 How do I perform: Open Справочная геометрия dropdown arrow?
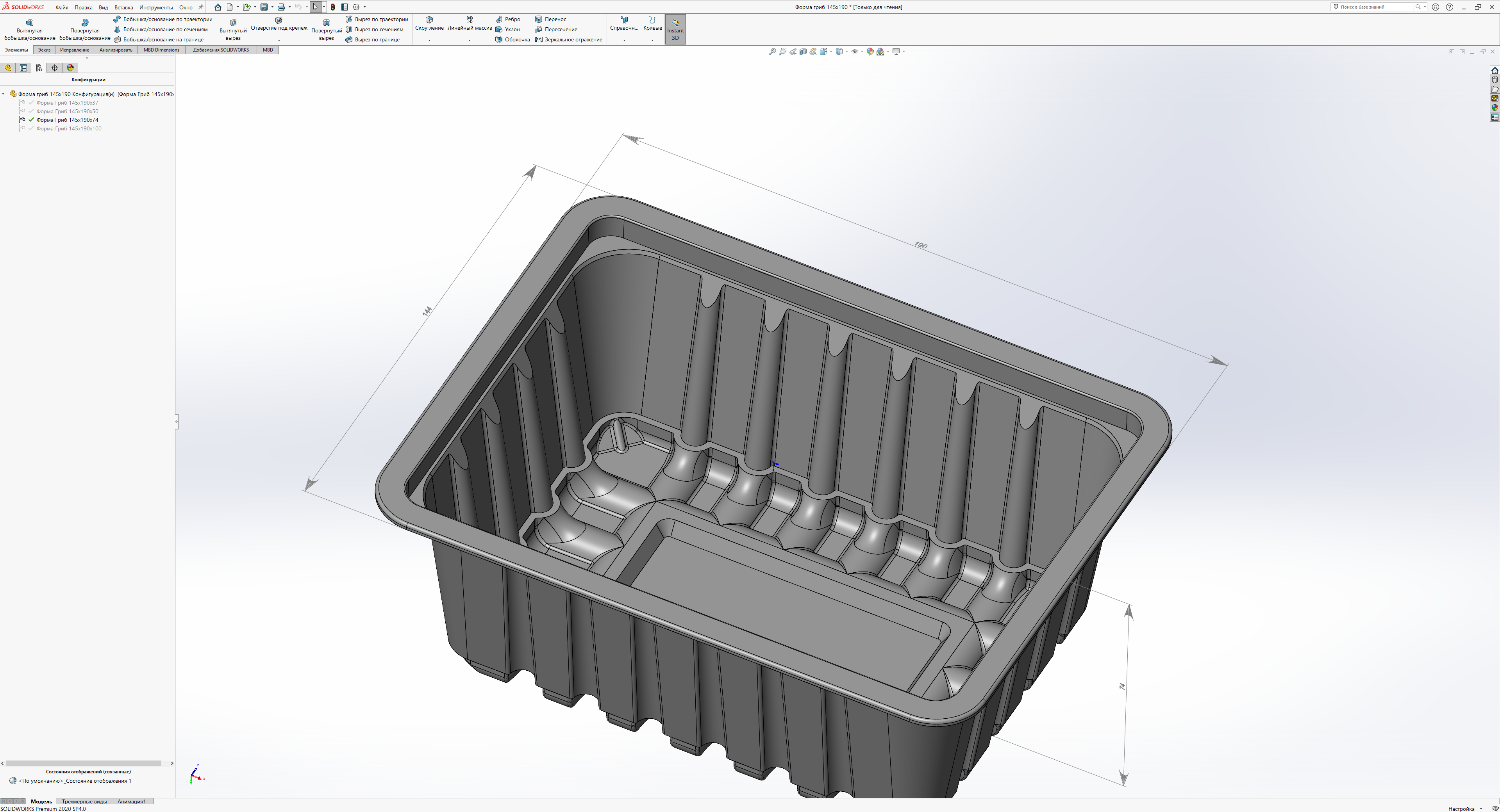[x=624, y=40]
